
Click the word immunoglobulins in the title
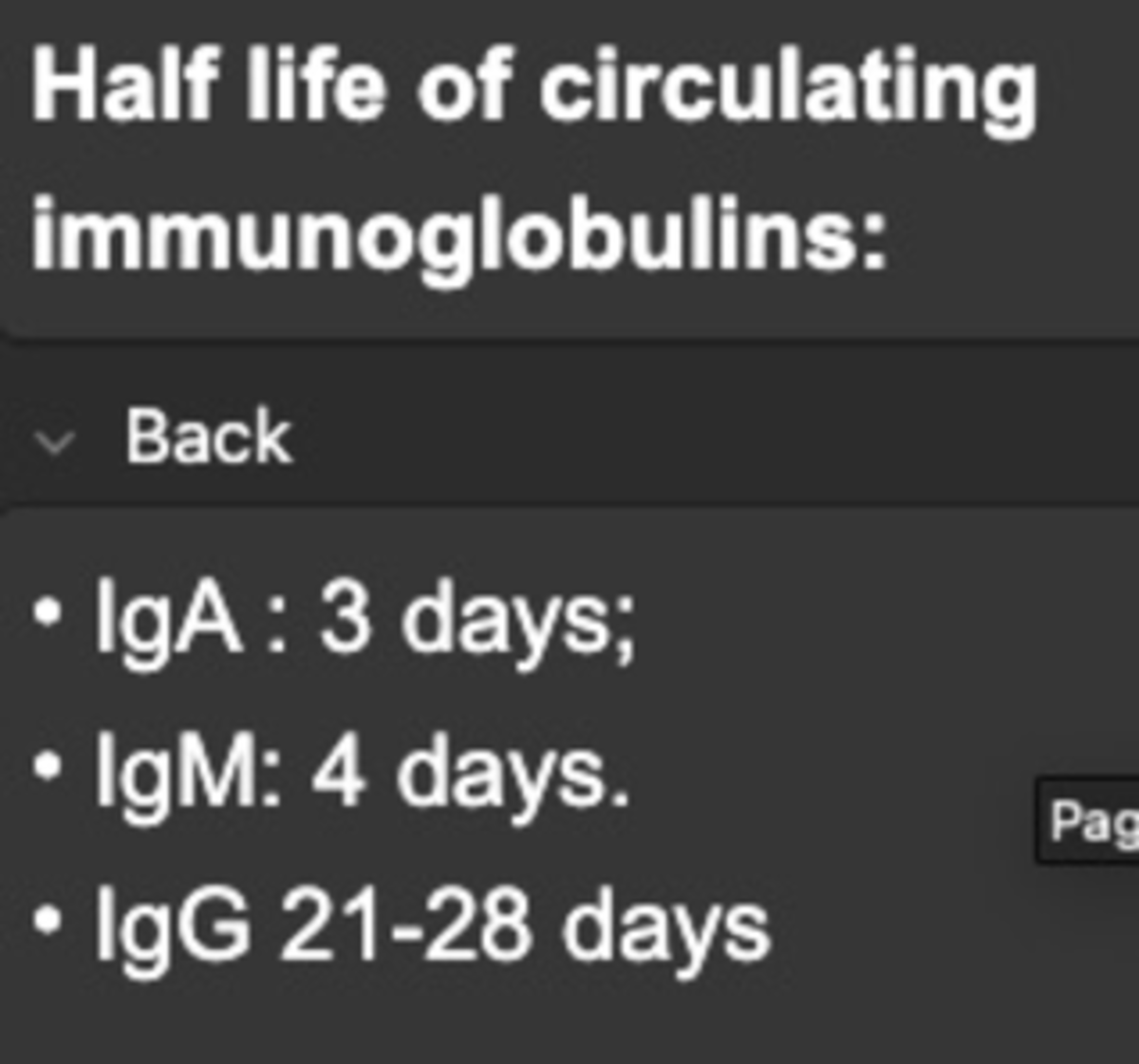[456, 233]
